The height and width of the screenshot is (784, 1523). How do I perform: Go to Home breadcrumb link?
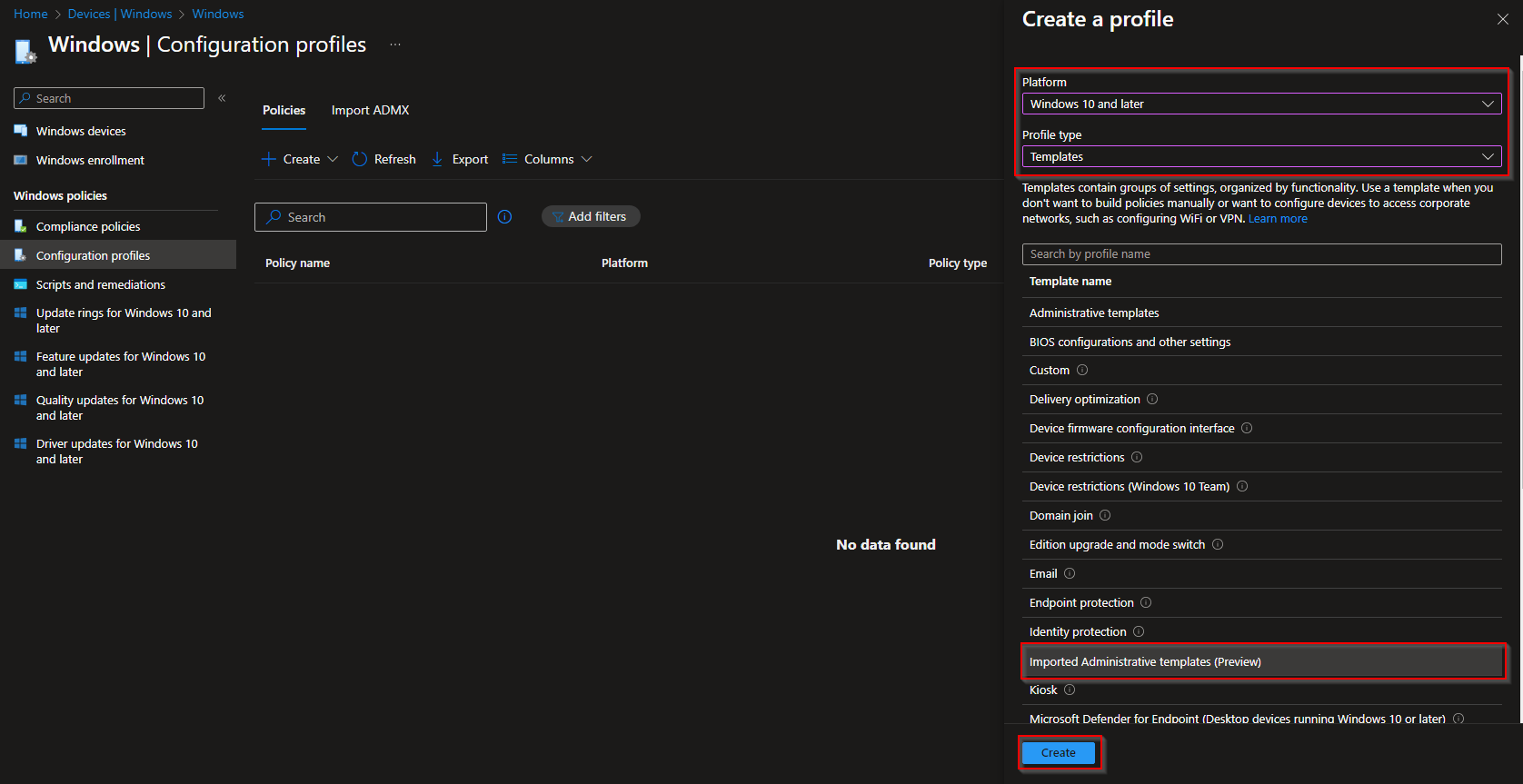tap(30, 14)
